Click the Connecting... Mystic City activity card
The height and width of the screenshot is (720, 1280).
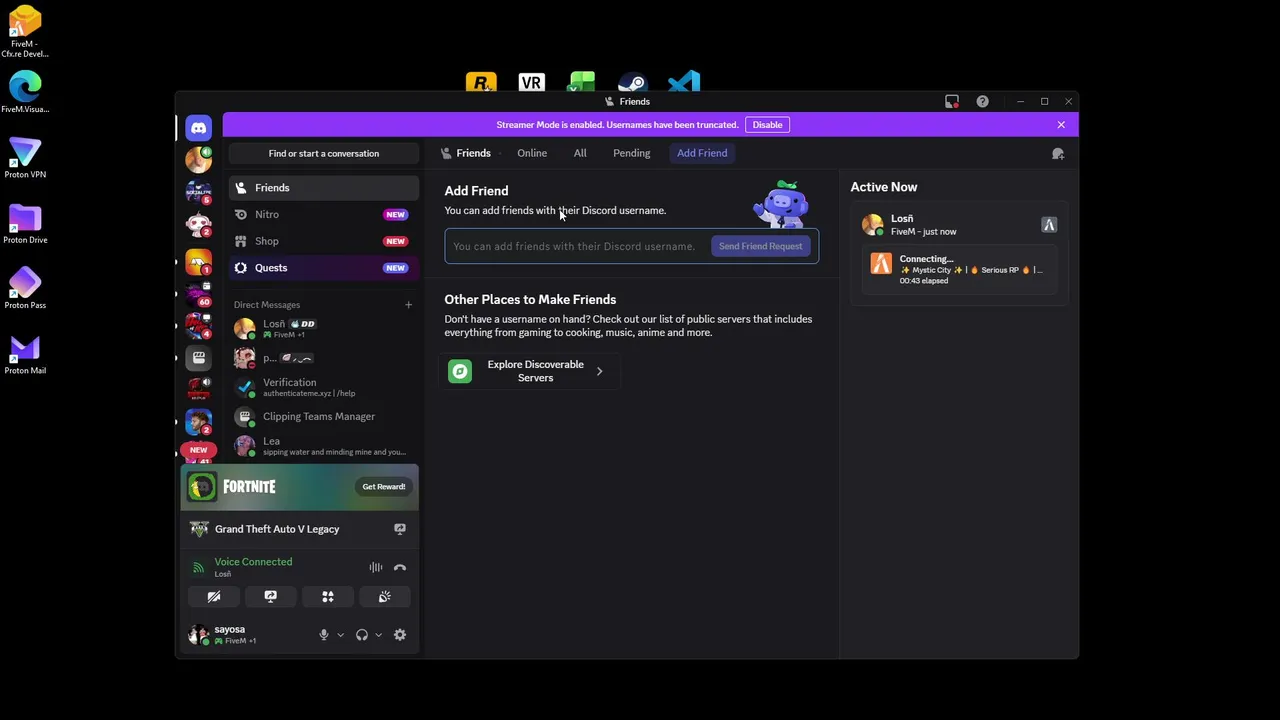click(x=960, y=269)
